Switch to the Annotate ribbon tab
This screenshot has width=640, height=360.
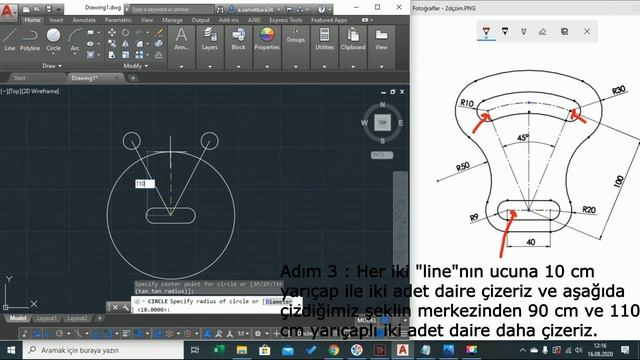pyautogui.click(x=84, y=20)
